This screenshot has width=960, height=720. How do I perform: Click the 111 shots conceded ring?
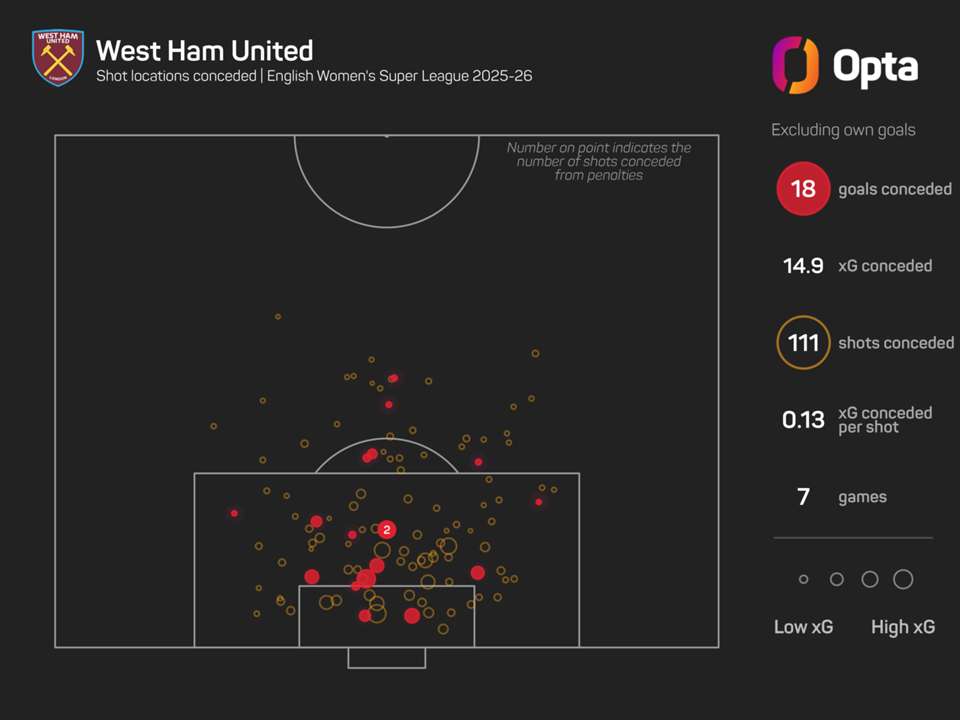(803, 343)
